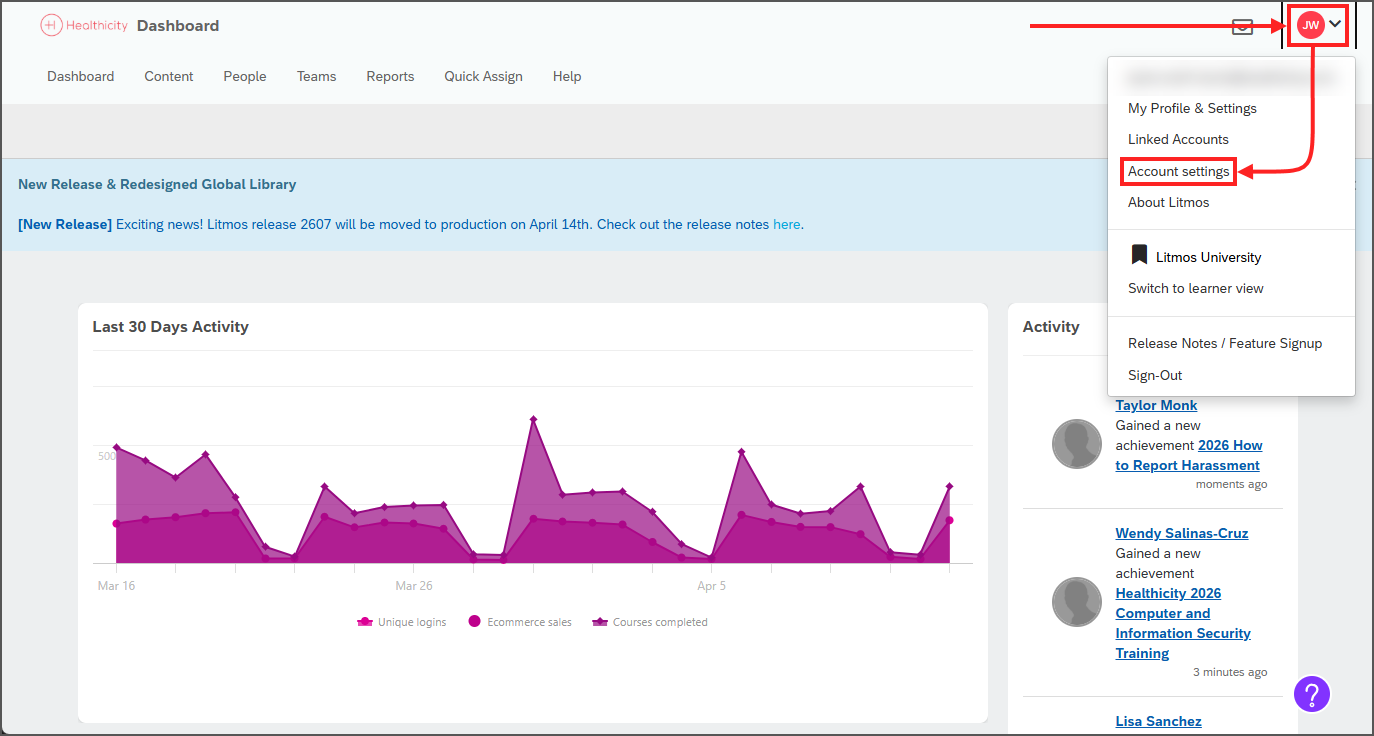Click the release notes "here" link
1374x736 pixels.
point(786,224)
